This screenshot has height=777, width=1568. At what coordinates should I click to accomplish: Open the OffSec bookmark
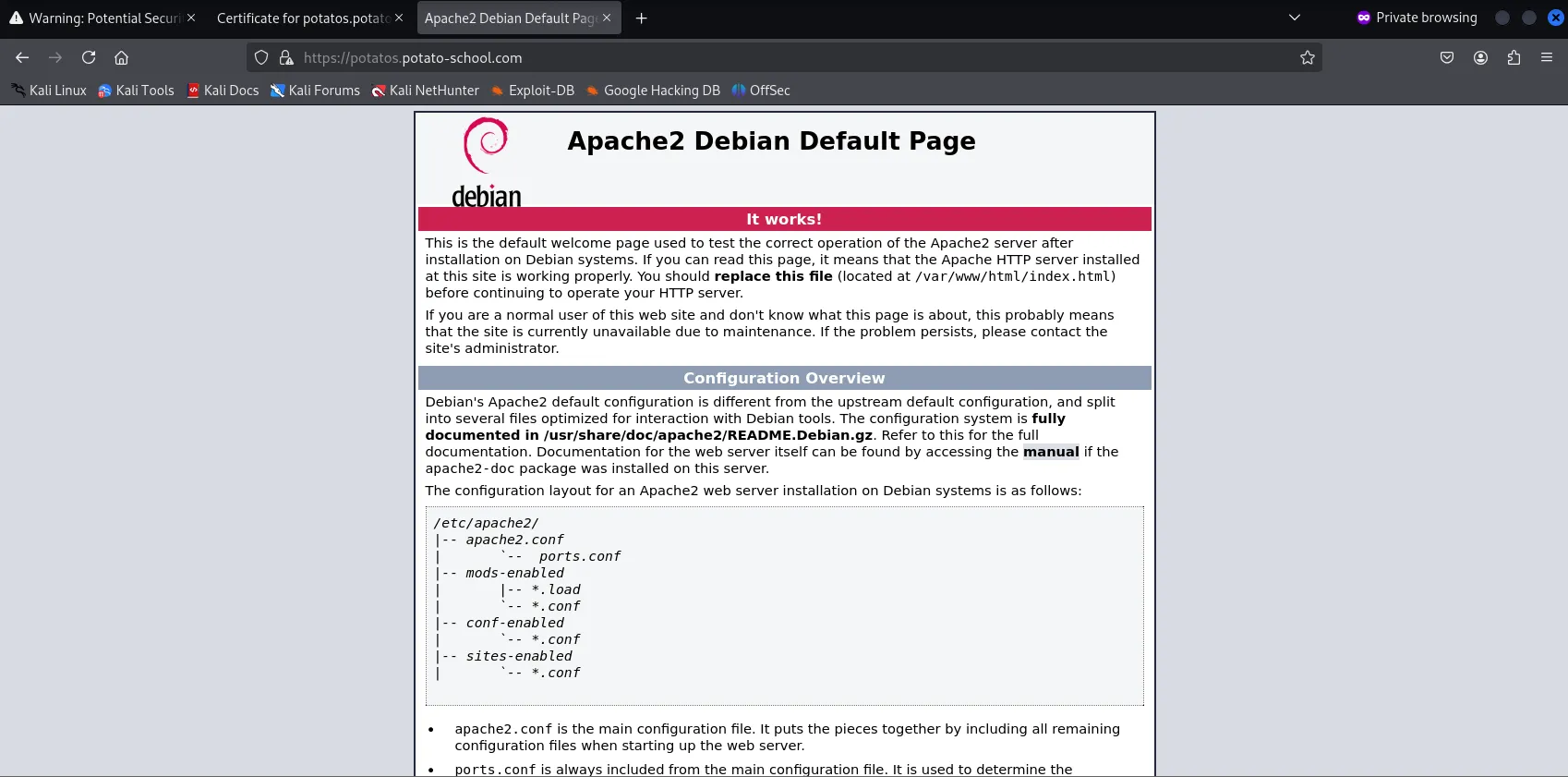[761, 90]
